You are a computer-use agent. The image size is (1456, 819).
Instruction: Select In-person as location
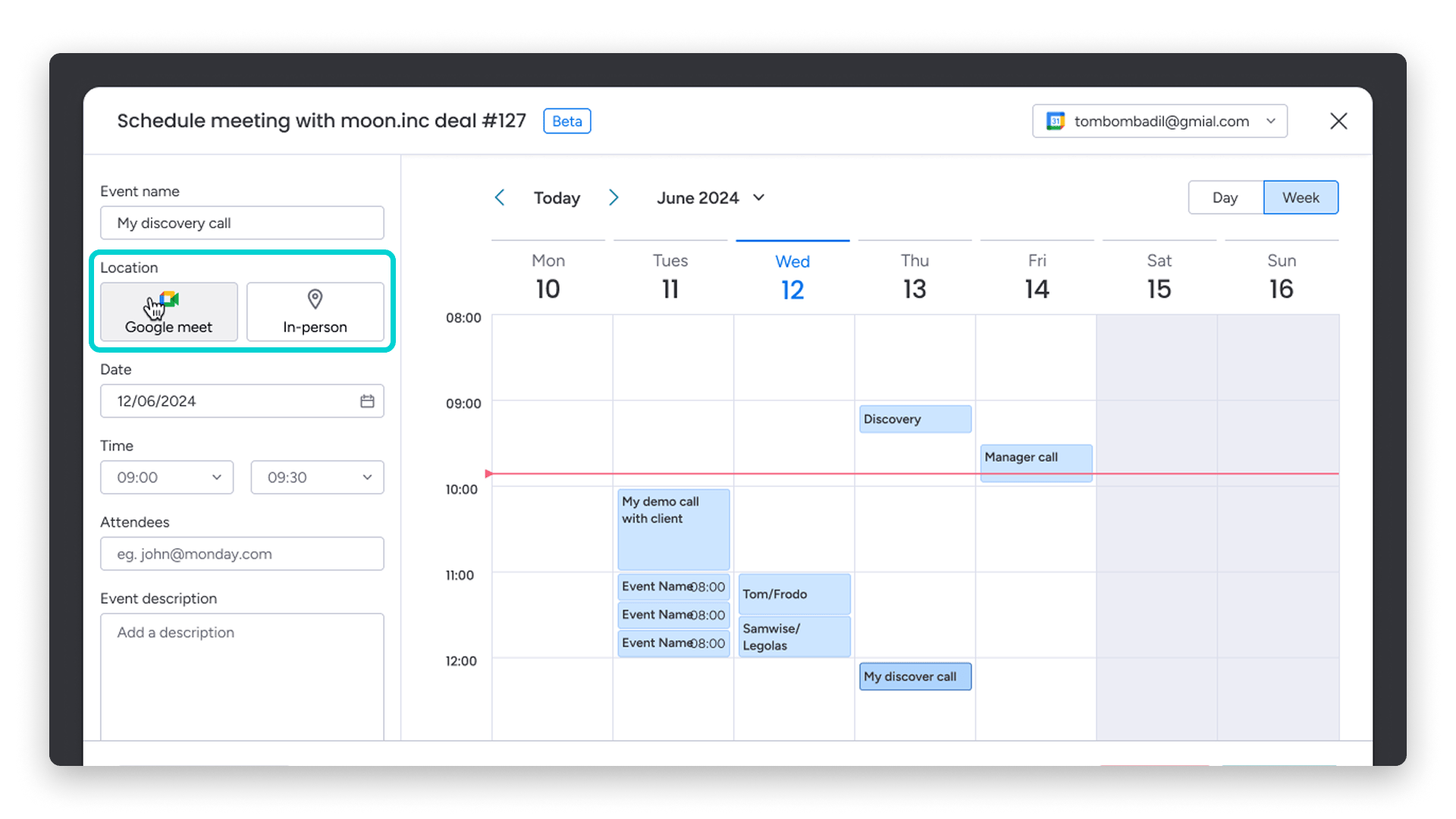pos(315,312)
